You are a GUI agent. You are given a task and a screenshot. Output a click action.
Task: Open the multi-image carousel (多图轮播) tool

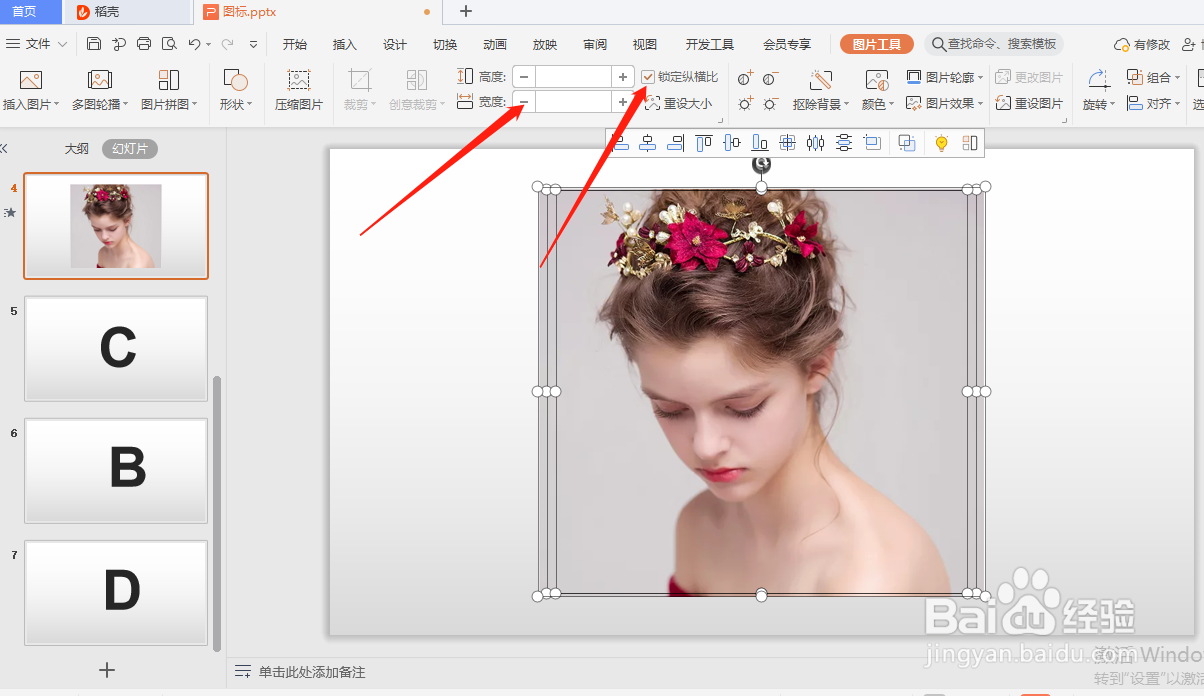click(x=99, y=81)
